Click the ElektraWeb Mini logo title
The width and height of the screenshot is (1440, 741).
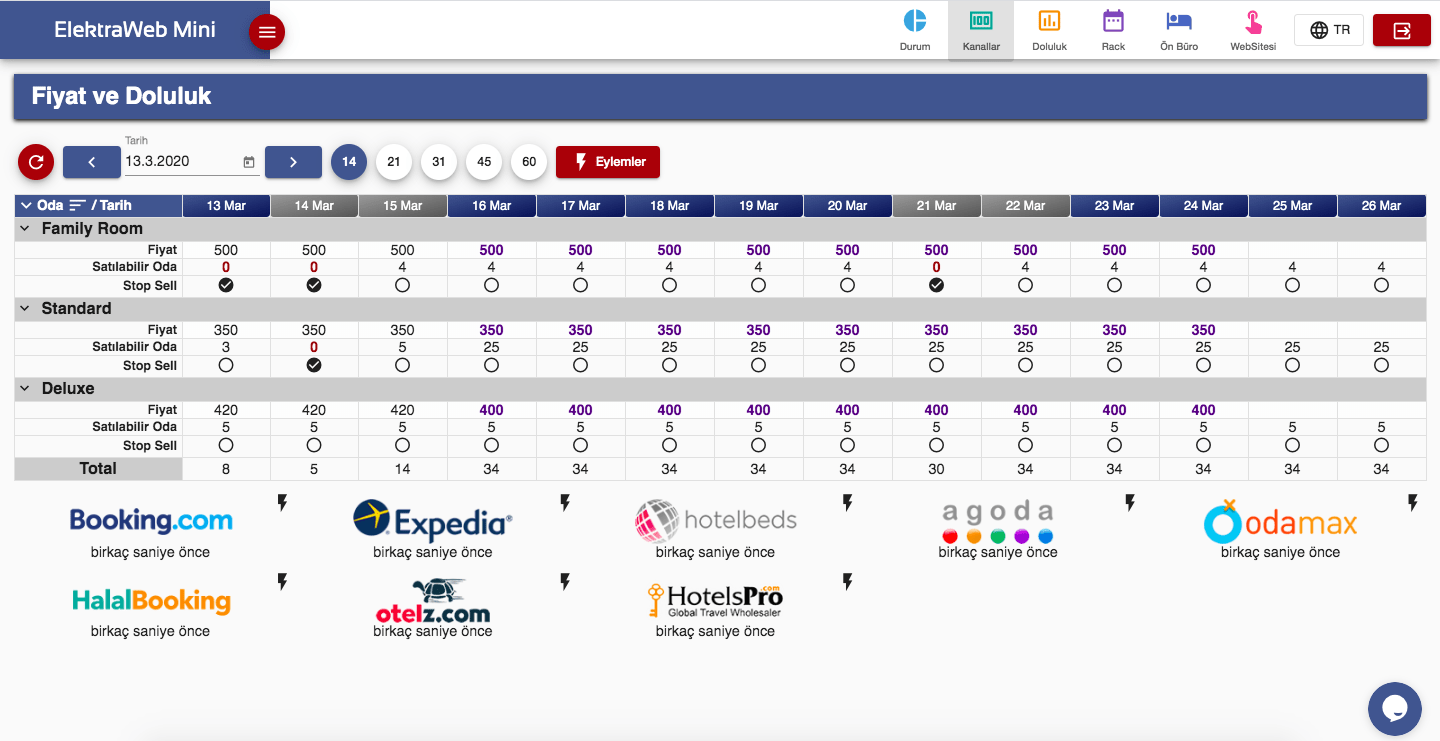[x=135, y=30]
